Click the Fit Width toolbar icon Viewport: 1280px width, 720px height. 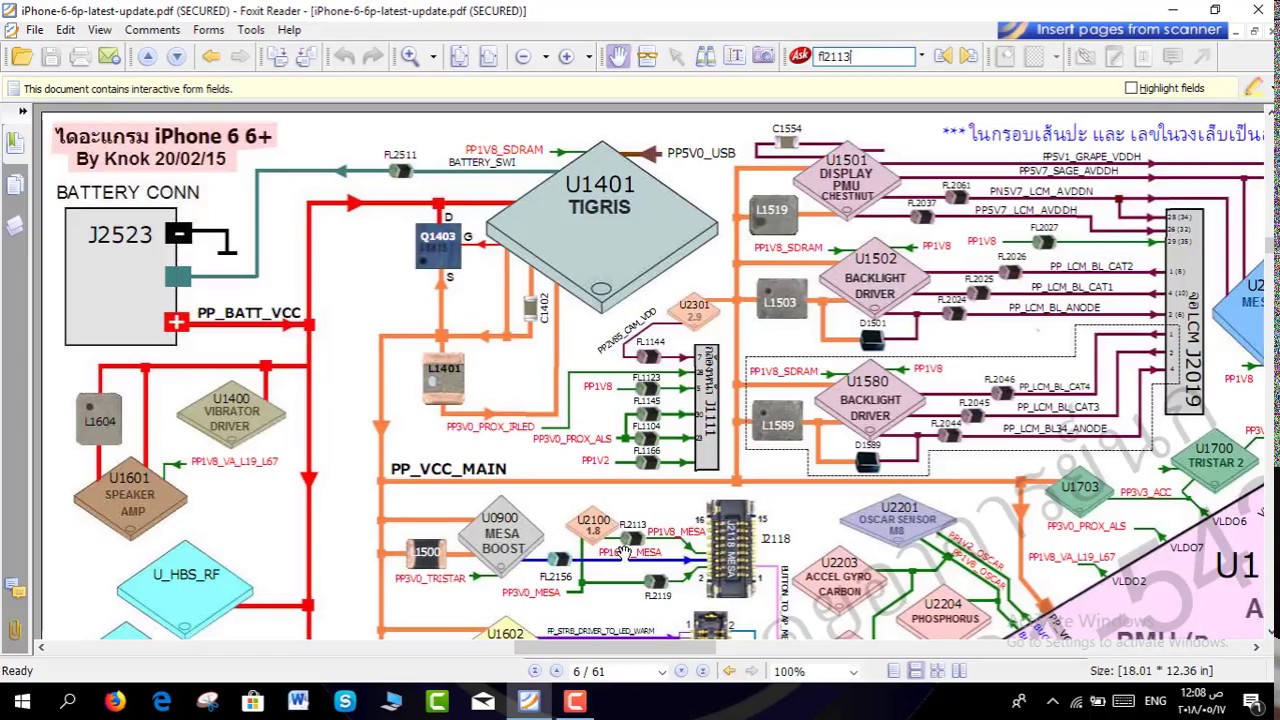[x=488, y=57]
